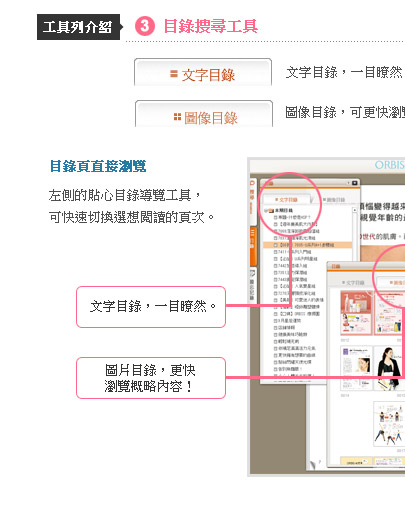The image size is (405, 523).
Task: Select the 3月星座運勢 entry in the catalog tree
Action: [x=288, y=320]
